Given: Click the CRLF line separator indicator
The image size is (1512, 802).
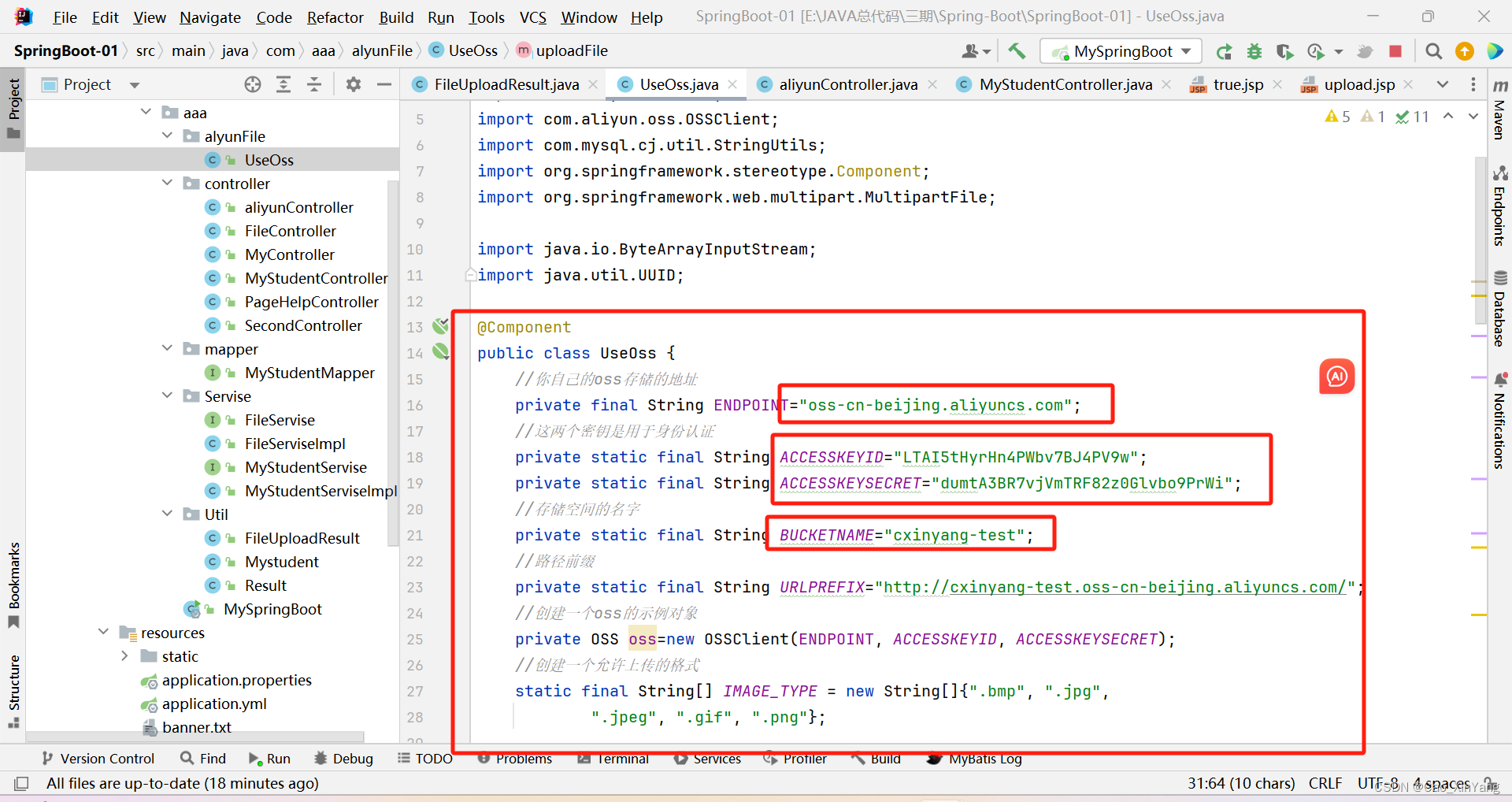Looking at the screenshot, I should [x=1325, y=783].
